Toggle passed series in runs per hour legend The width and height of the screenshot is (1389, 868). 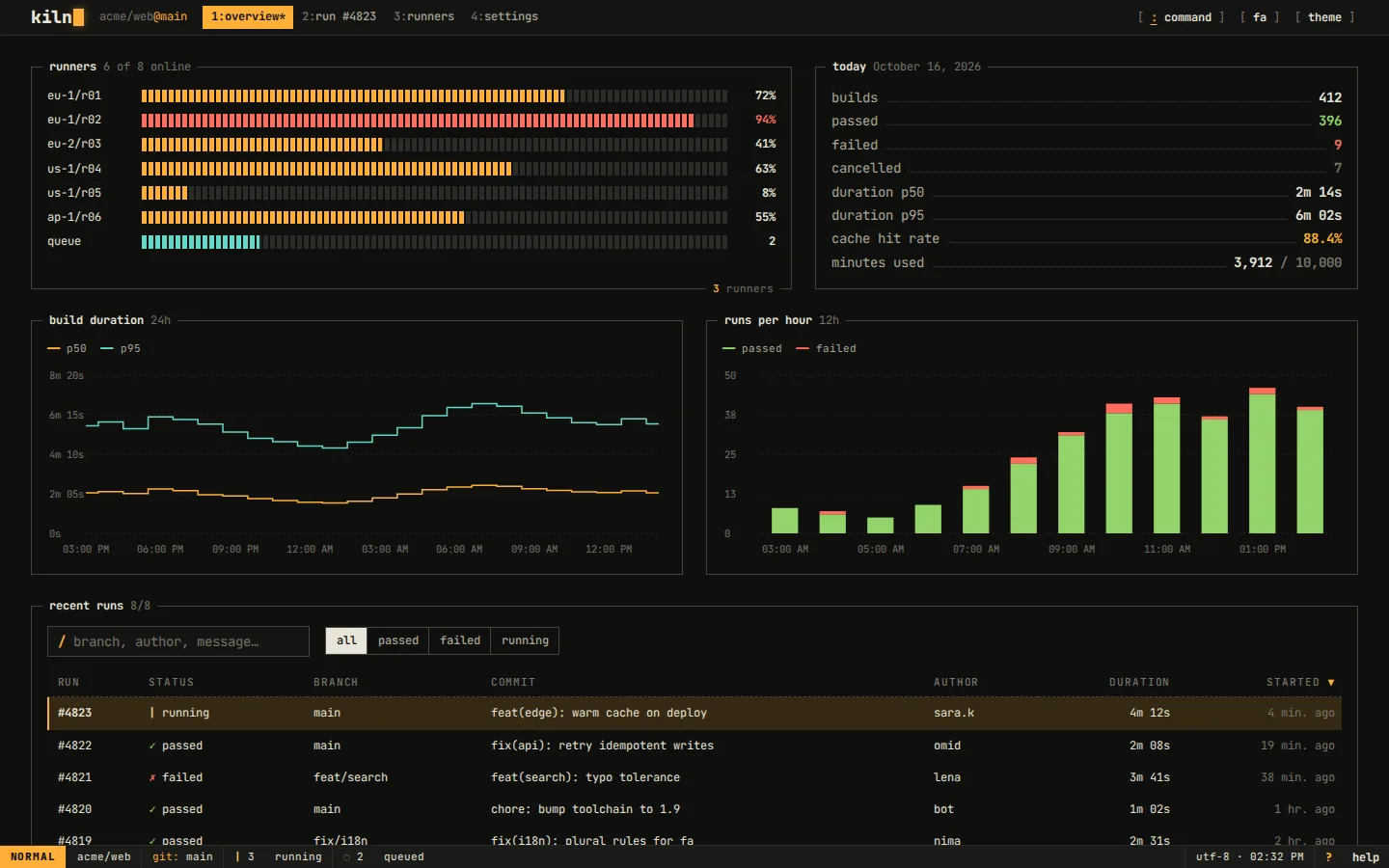click(x=752, y=348)
